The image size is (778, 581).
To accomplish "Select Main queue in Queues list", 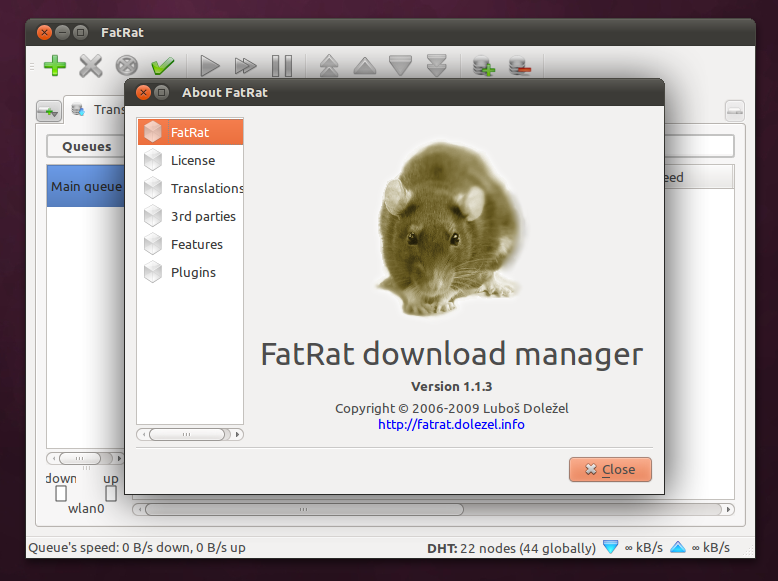I will pyautogui.click(x=85, y=186).
